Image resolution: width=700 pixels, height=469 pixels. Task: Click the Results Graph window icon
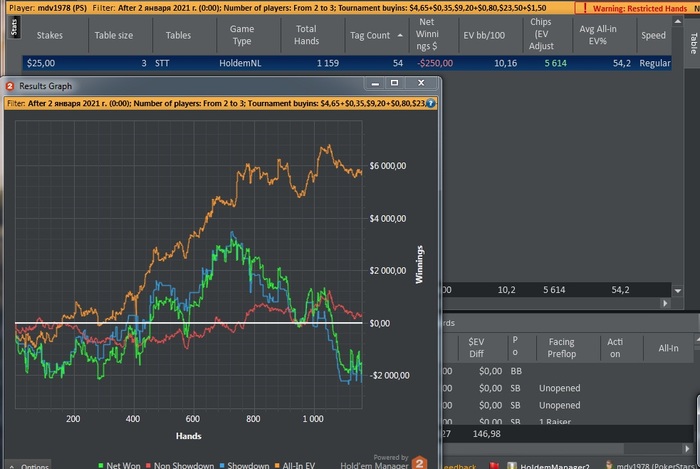pos(10,86)
